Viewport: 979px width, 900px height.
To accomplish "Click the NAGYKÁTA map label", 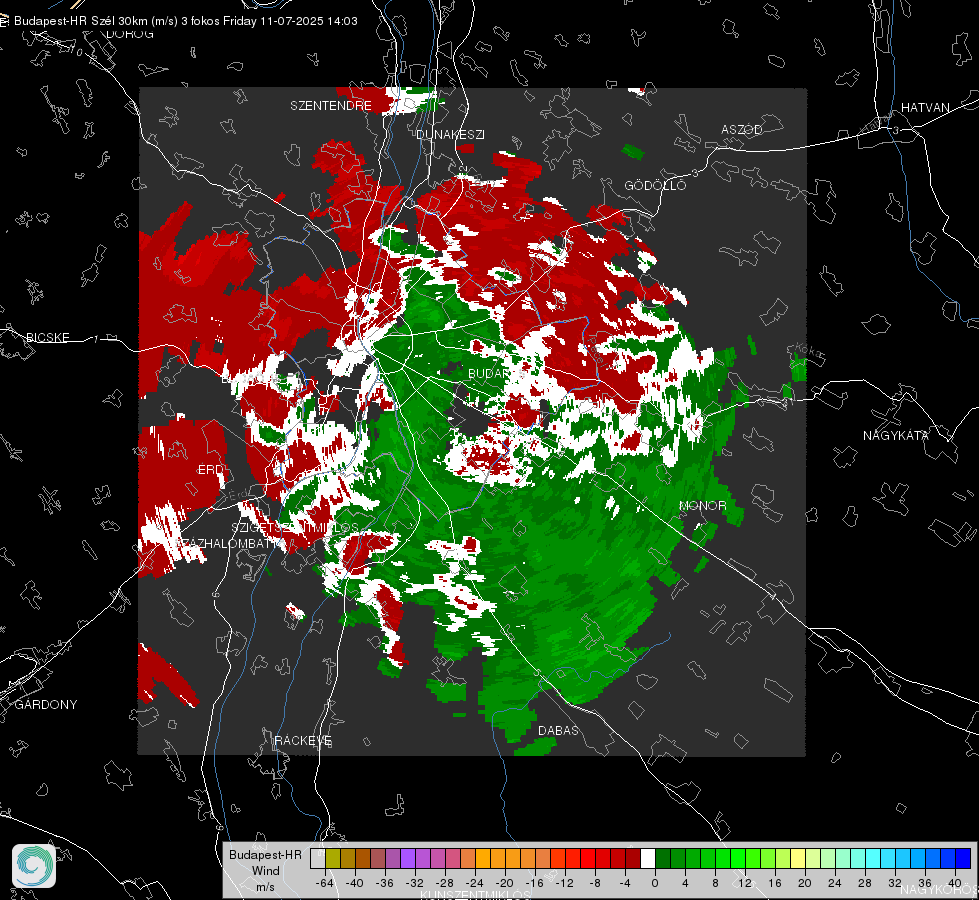I will [x=896, y=435].
